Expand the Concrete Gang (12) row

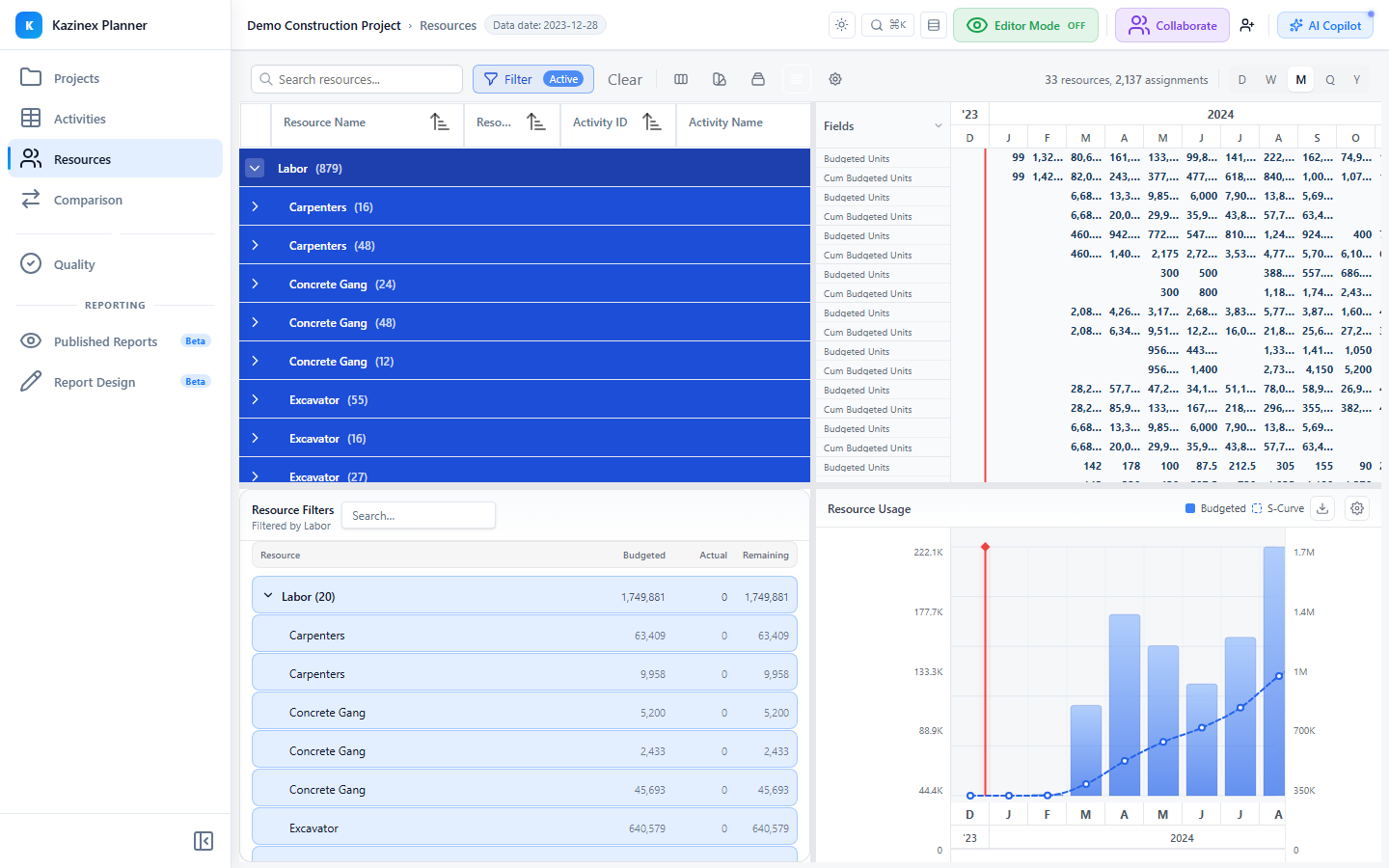click(x=255, y=361)
